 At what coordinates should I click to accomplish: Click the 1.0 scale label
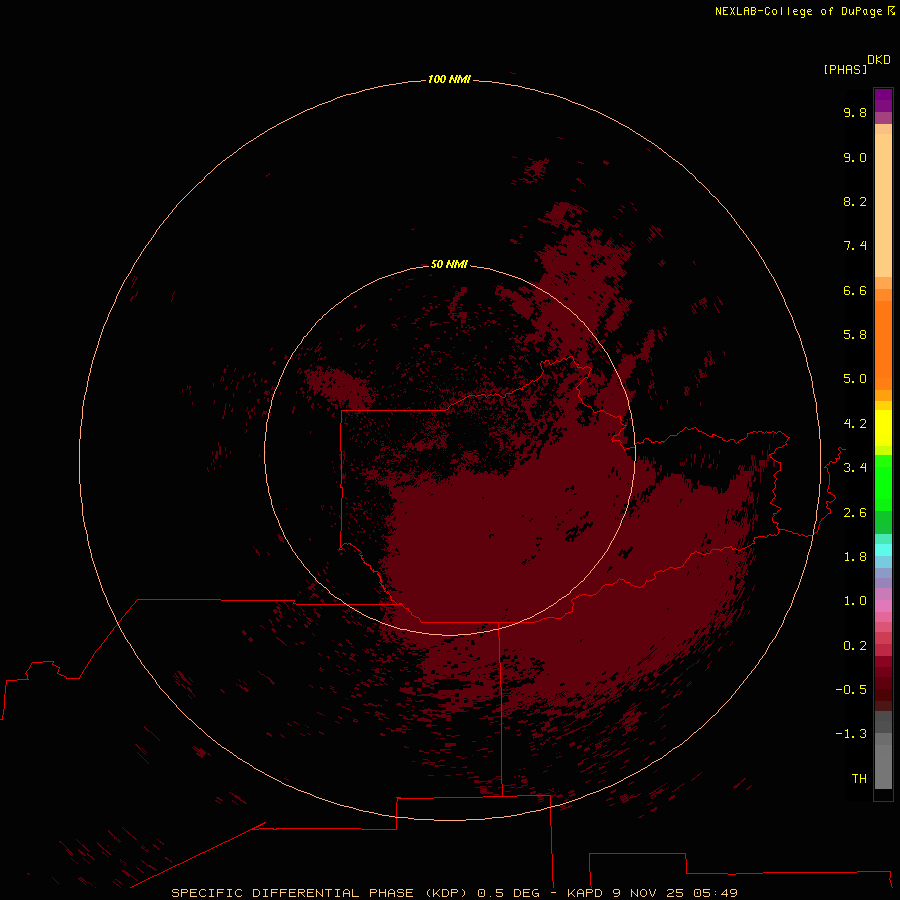(x=855, y=601)
